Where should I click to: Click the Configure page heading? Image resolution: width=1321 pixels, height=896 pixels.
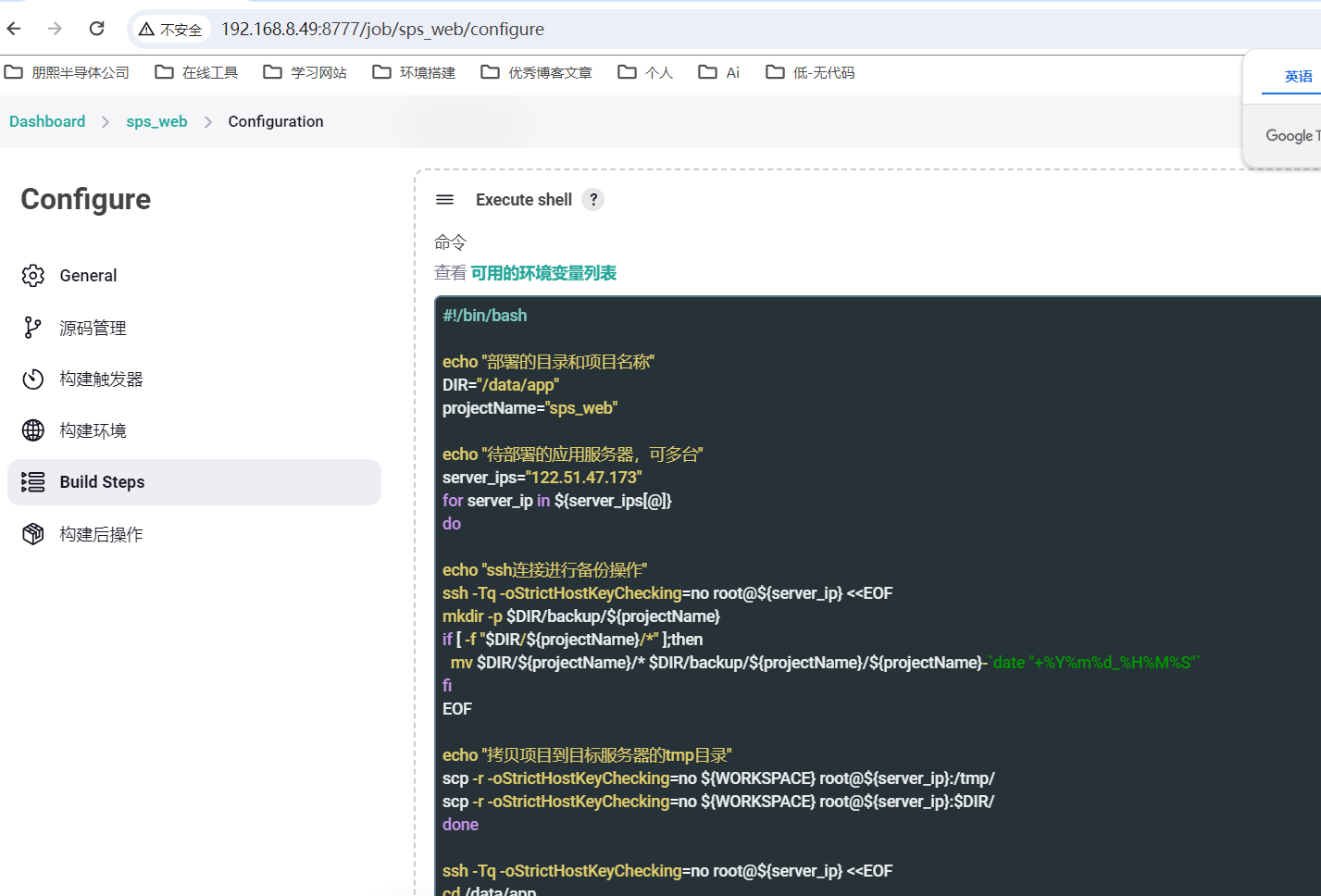(x=86, y=199)
